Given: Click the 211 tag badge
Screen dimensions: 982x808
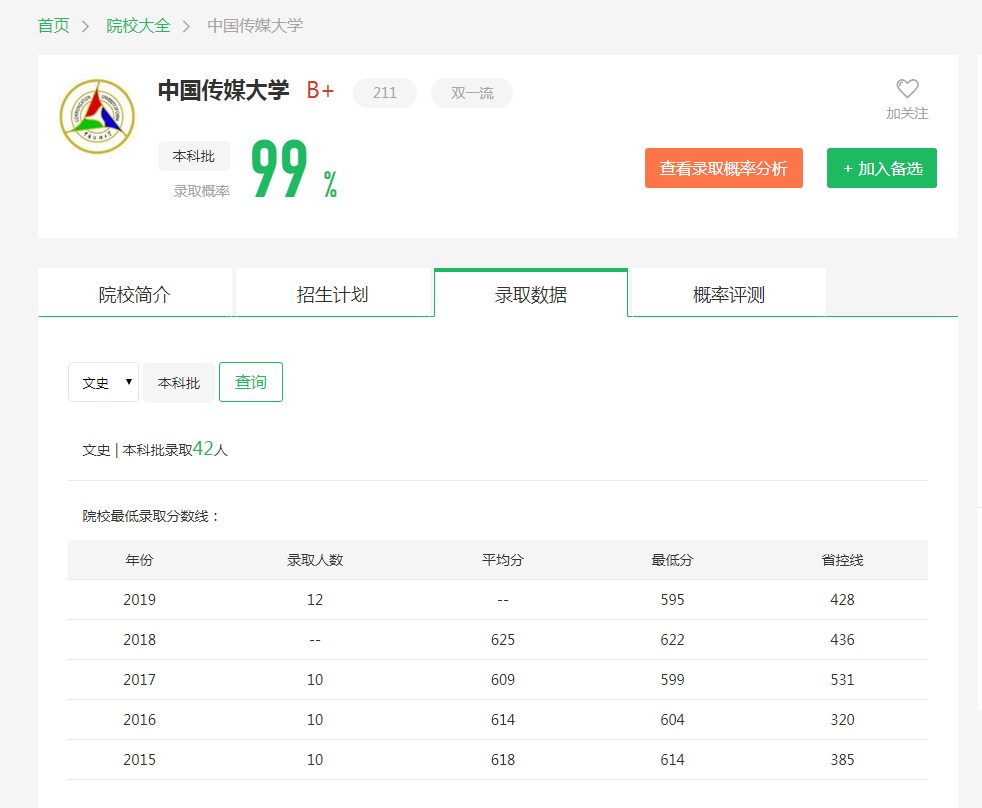Looking at the screenshot, I should tap(385, 93).
